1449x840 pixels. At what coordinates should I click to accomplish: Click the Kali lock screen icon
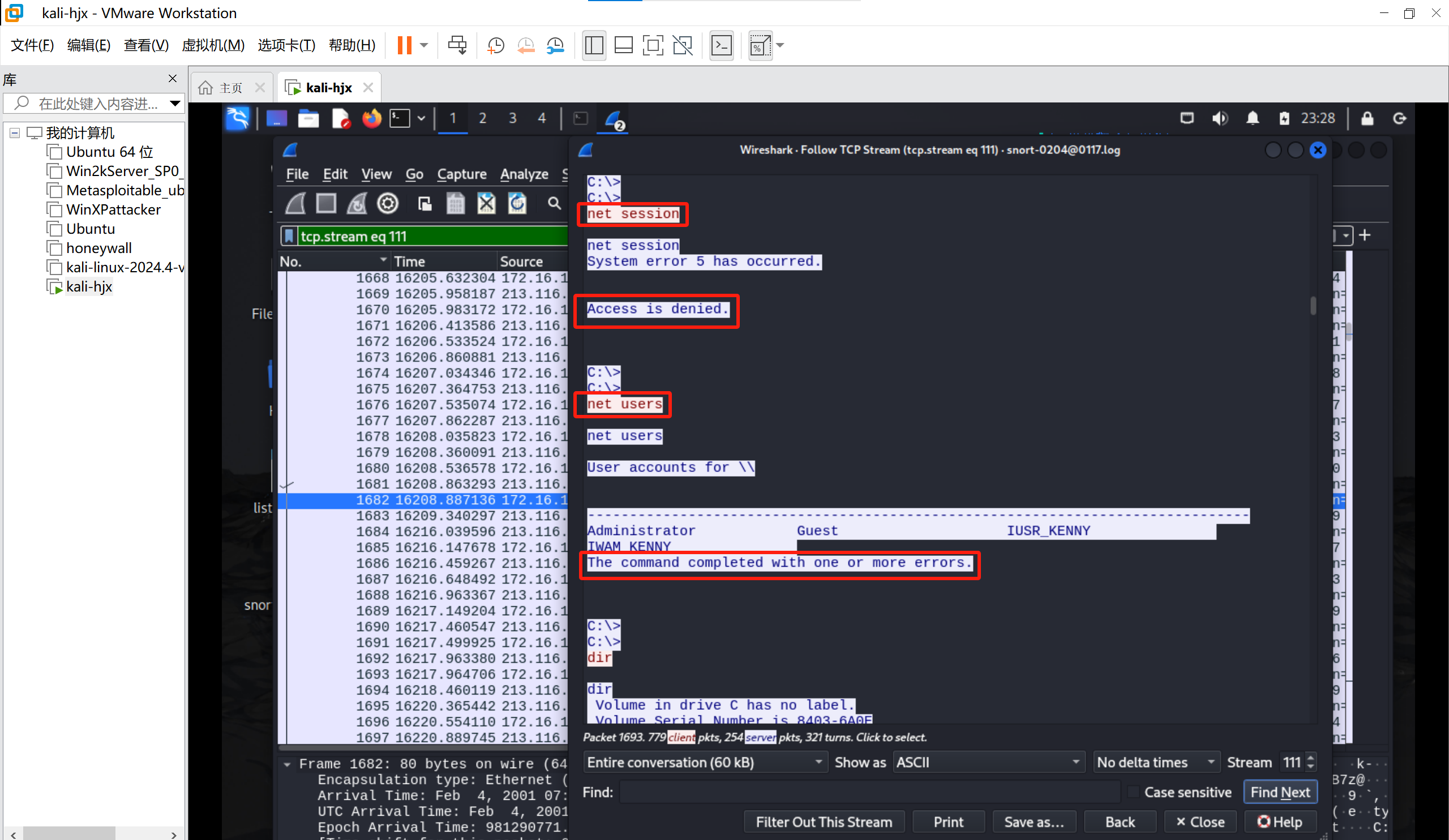pos(1367,118)
